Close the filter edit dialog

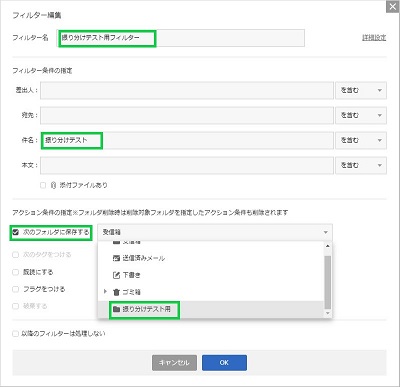[392, 7]
